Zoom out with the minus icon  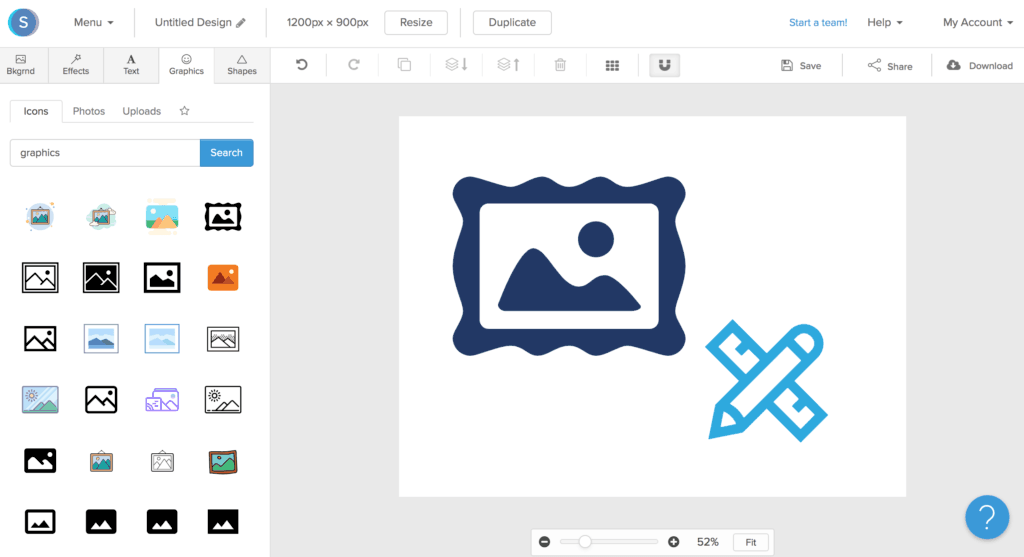pyautogui.click(x=545, y=542)
